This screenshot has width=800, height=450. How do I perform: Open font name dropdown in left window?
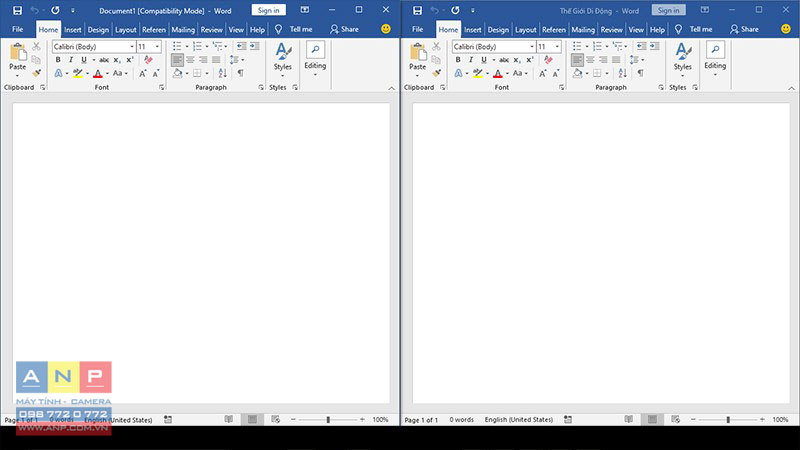point(132,46)
